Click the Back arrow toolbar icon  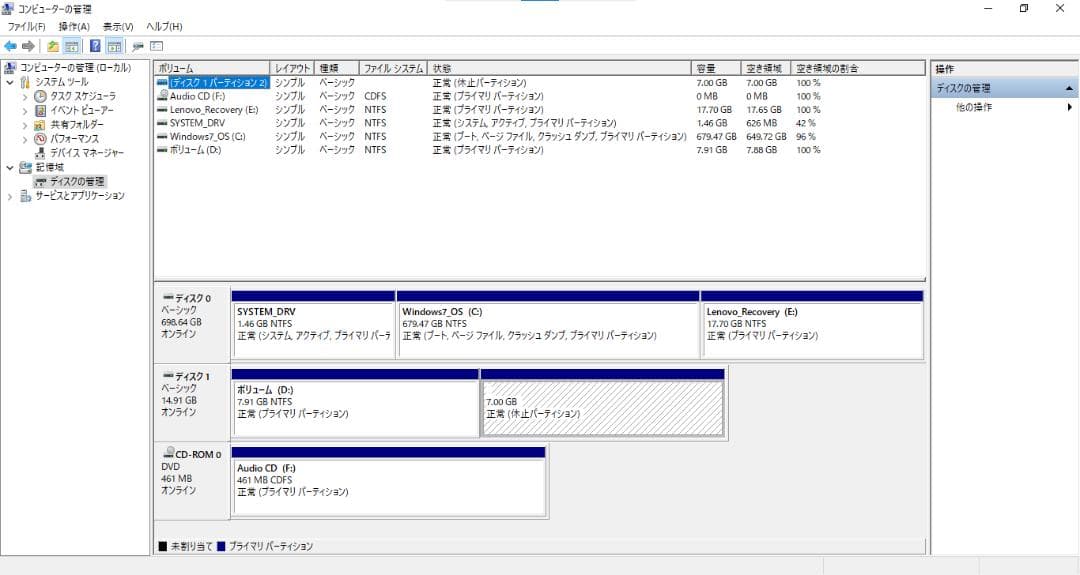click(x=10, y=46)
